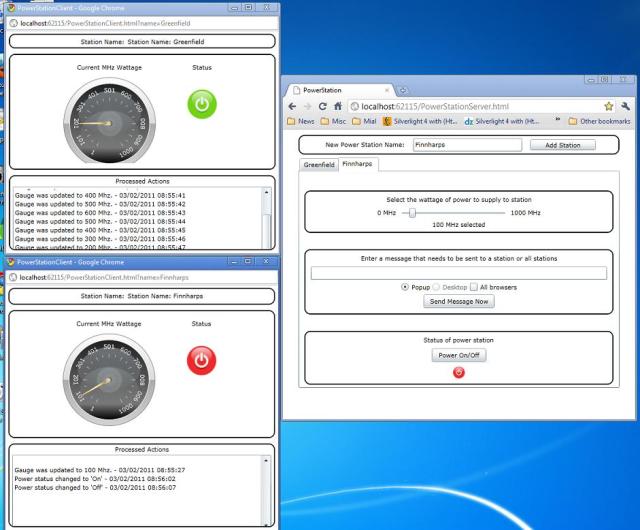
Task: Open the new tab button beside PowerStation tab
Action: pos(403,90)
